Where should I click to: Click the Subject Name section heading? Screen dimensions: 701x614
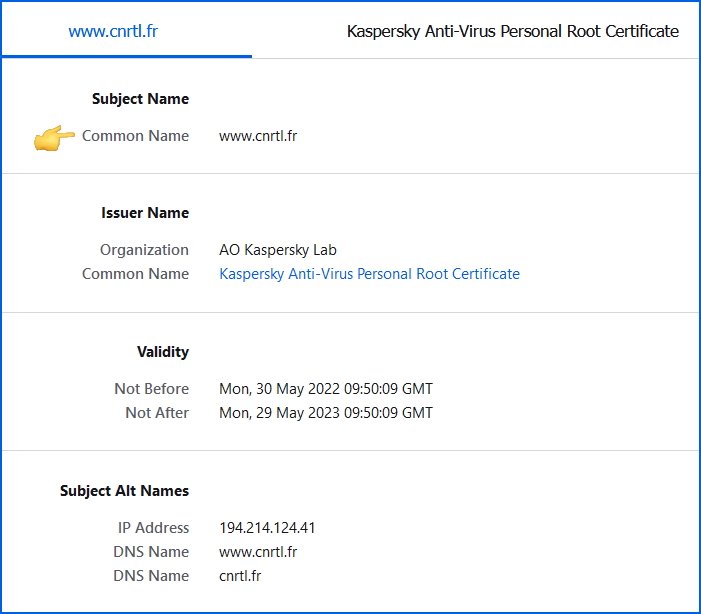[140, 99]
